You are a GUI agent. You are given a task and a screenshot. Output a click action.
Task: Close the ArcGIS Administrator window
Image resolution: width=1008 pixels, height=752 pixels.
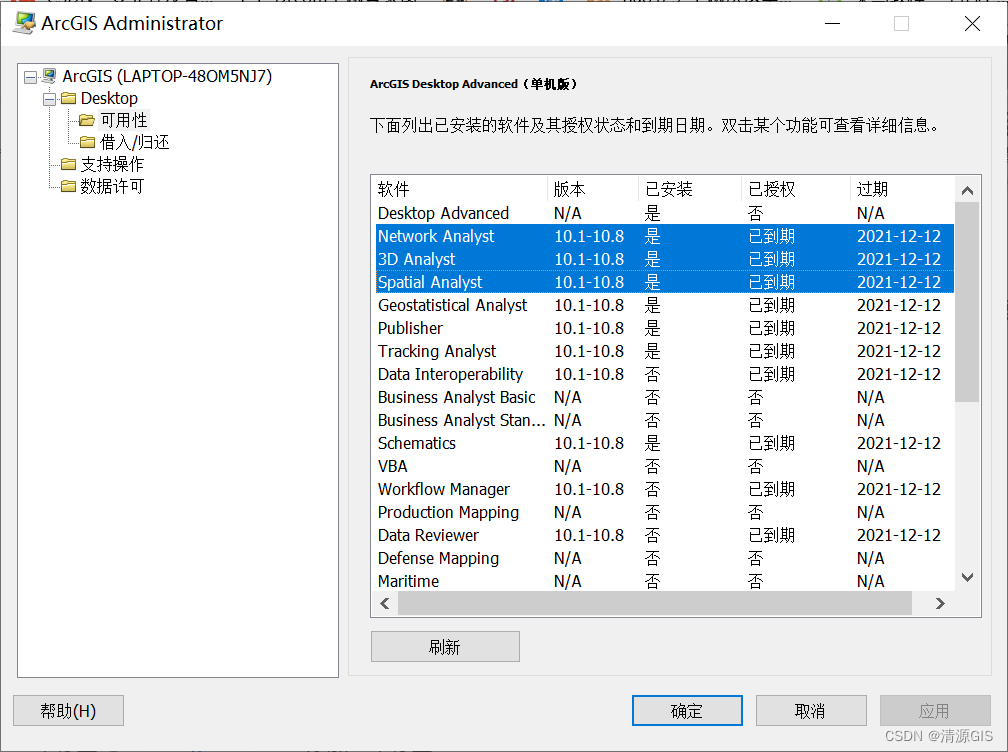coord(972,24)
